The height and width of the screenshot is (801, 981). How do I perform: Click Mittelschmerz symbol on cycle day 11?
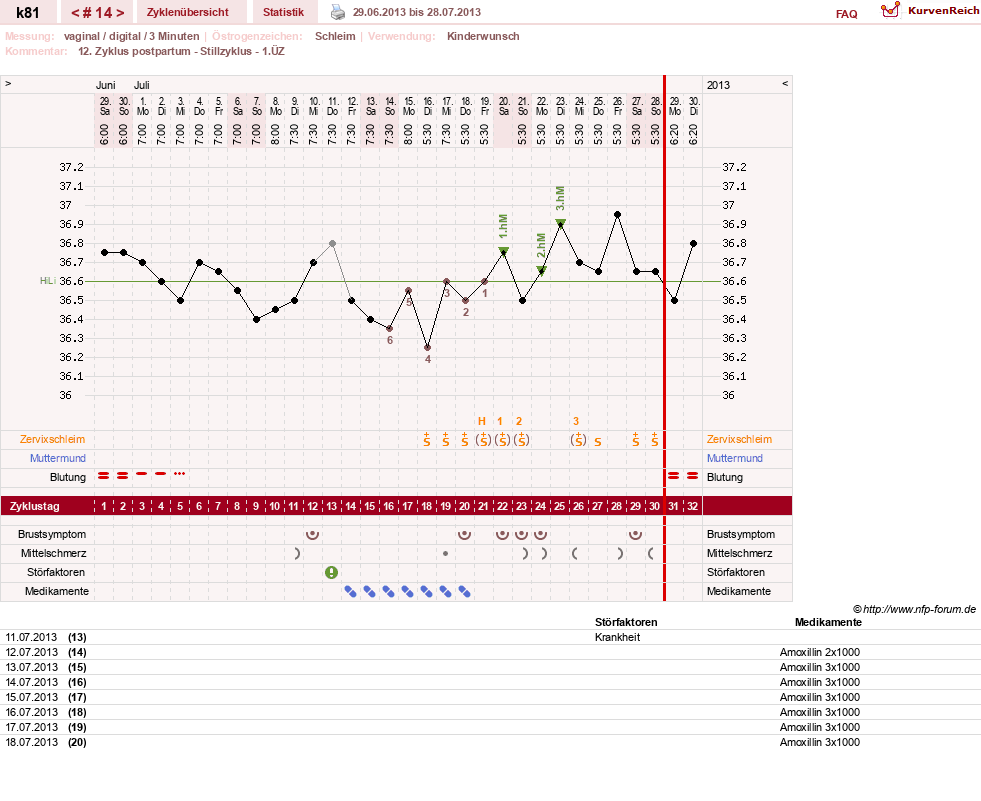pos(297,553)
